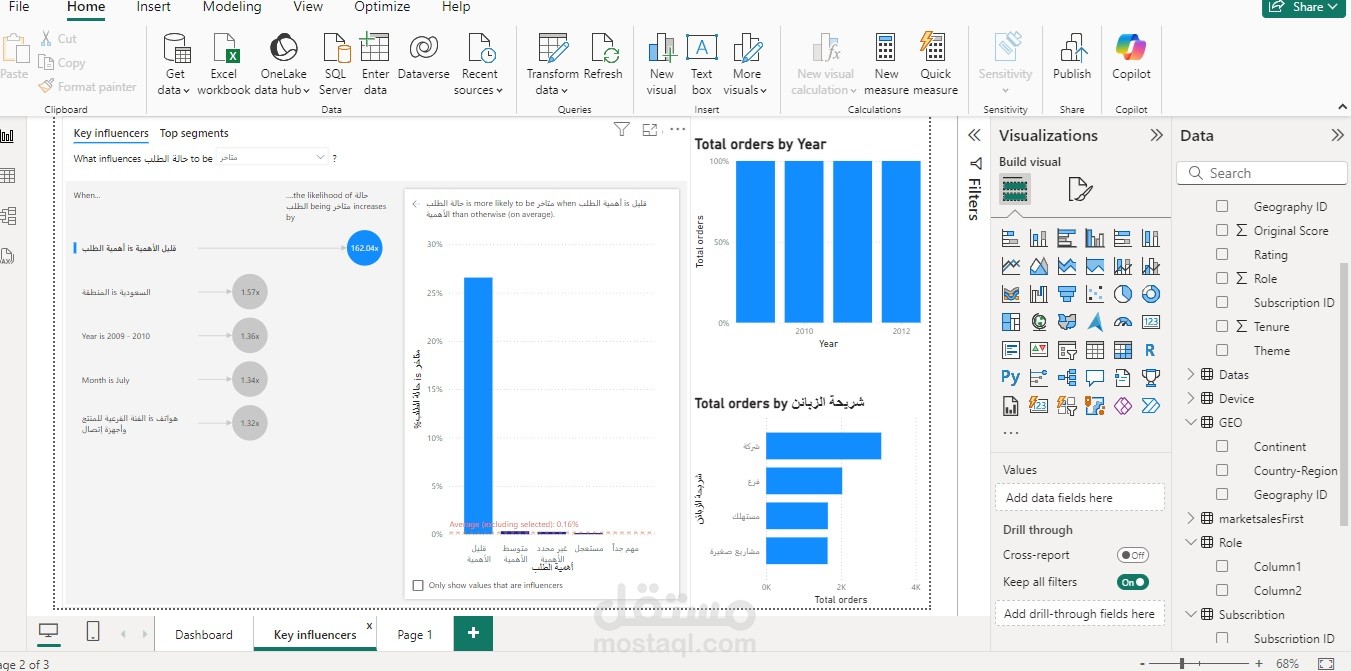1351x671 pixels.
Task: Pick the Map globe visual
Action: click(x=1038, y=322)
